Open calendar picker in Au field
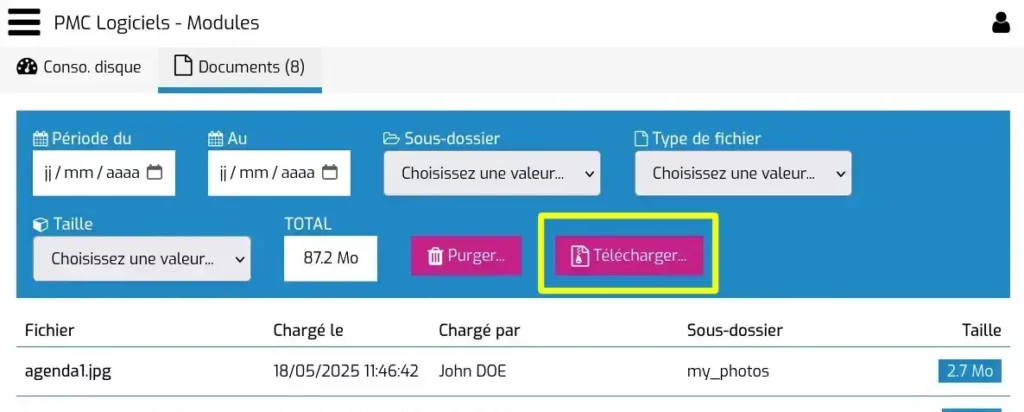This screenshot has width=1024, height=412. click(x=330, y=173)
